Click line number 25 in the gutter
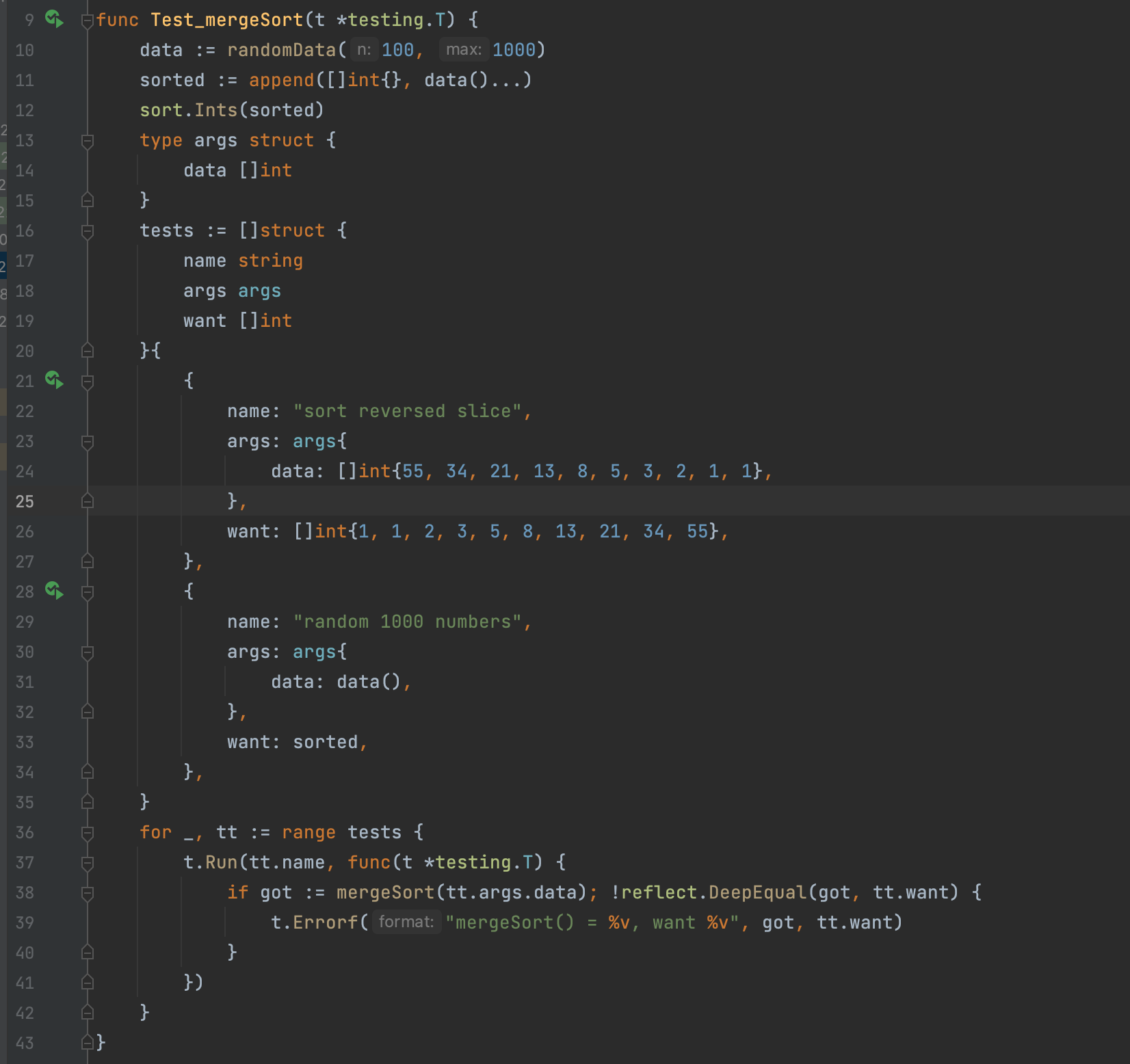The image size is (1130, 1064). (x=25, y=501)
